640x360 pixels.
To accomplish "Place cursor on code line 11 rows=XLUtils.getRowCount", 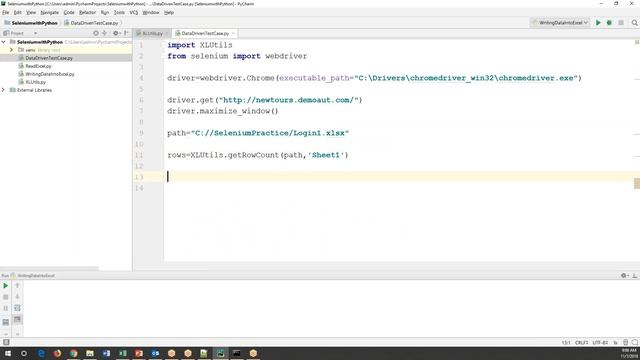I will 258,155.
